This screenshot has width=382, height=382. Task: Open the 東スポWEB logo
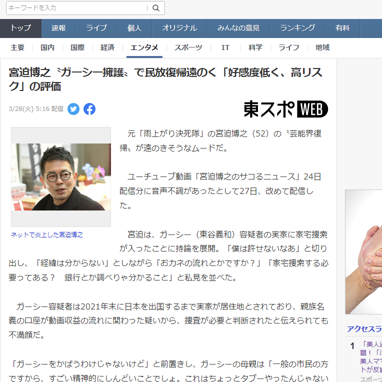[x=286, y=109]
